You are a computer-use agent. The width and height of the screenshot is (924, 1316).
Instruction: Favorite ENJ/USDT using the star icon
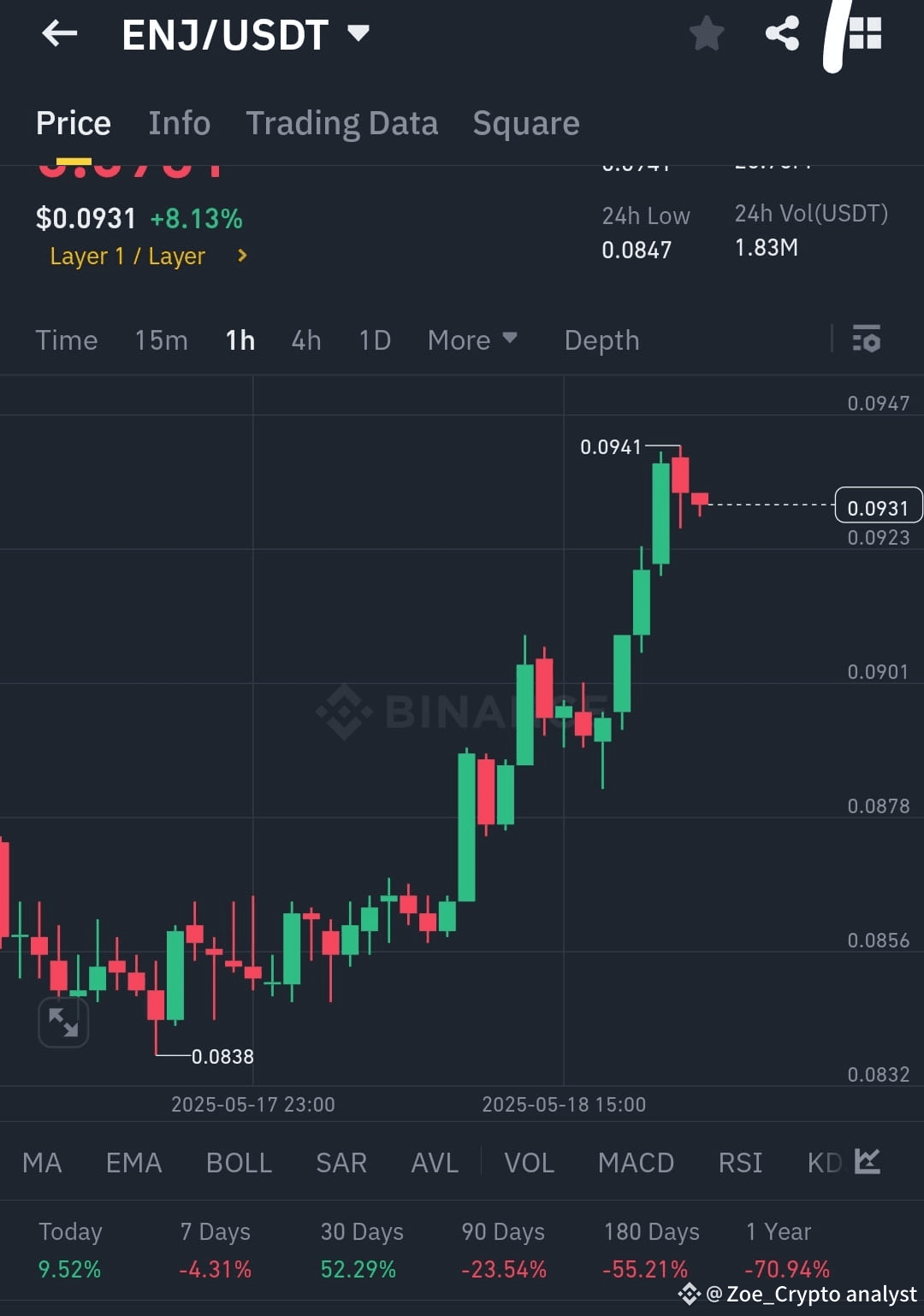pos(707,34)
